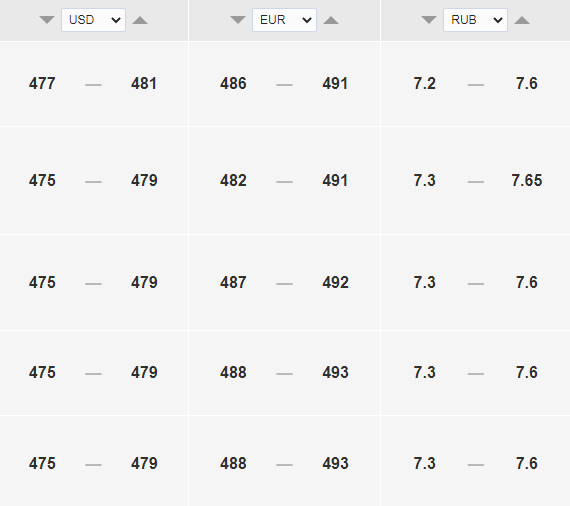Viewport: 570px width, 506px height.
Task: Sort EUR column descending with down arrow
Action: coord(238,20)
